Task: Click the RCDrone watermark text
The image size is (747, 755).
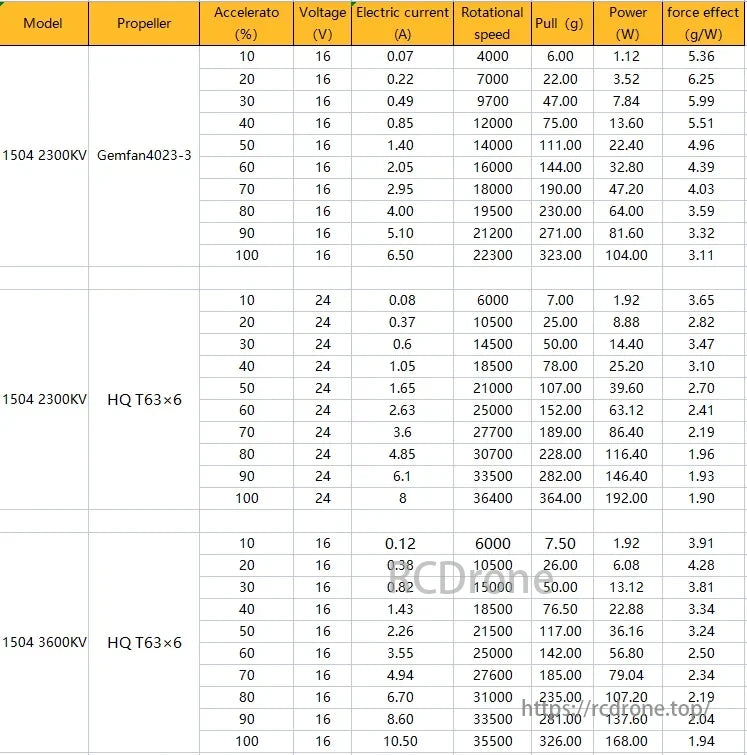Action: click(470, 579)
